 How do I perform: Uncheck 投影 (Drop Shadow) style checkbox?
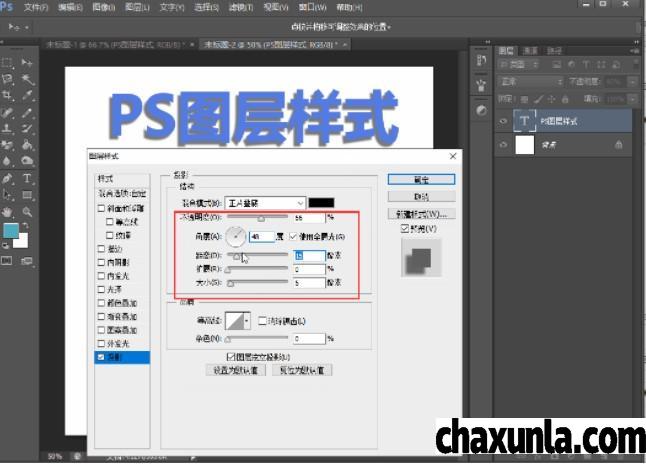point(101,357)
